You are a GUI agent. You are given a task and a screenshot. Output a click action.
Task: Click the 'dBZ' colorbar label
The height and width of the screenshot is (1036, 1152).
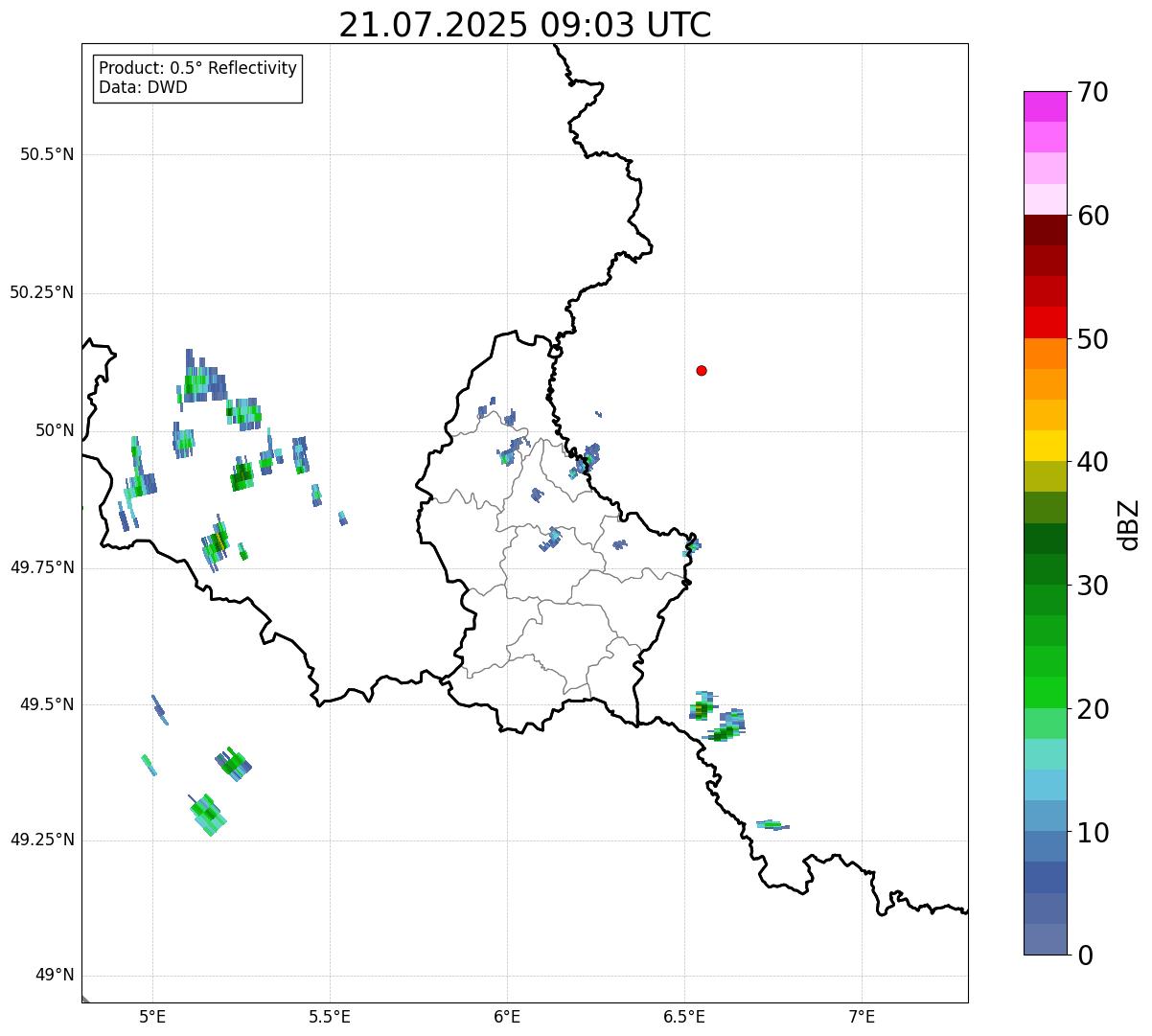click(1129, 524)
